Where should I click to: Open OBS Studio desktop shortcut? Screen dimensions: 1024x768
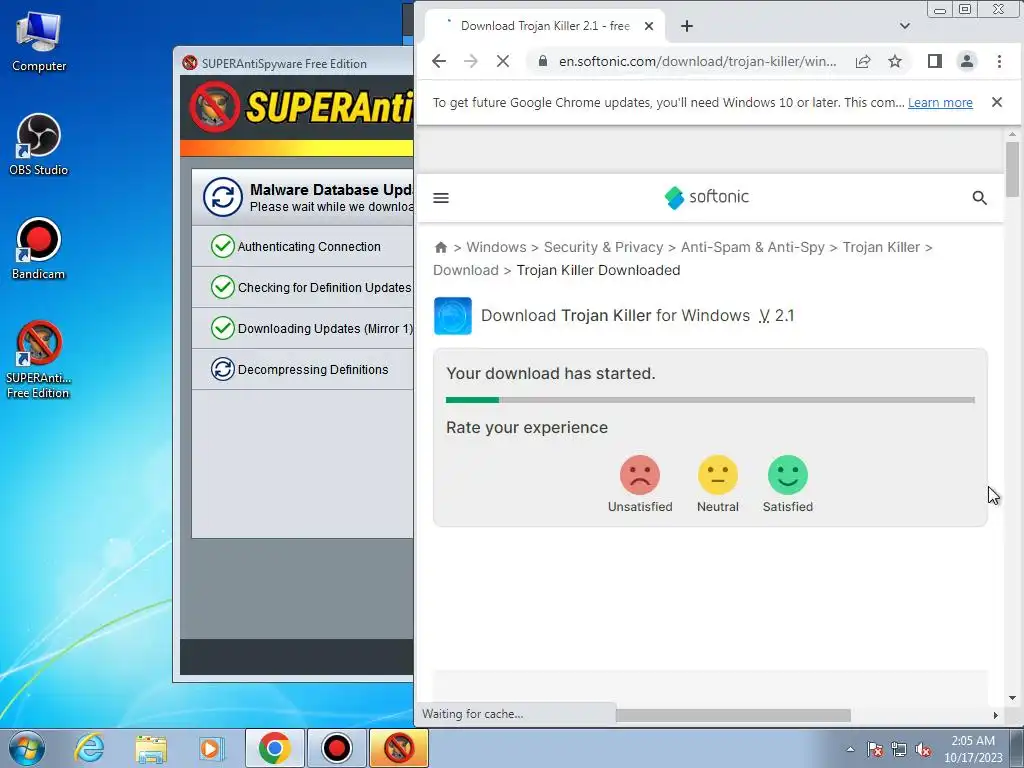(x=39, y=145)
